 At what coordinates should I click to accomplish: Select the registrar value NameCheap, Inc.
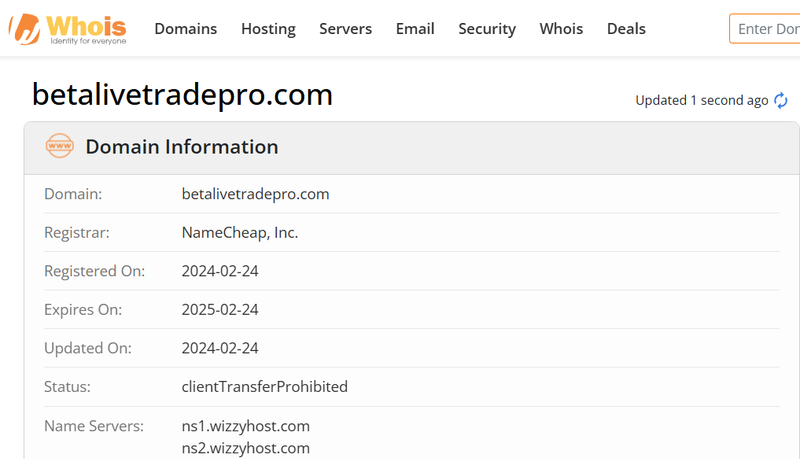pyautogui.click(x=240, y=233)
